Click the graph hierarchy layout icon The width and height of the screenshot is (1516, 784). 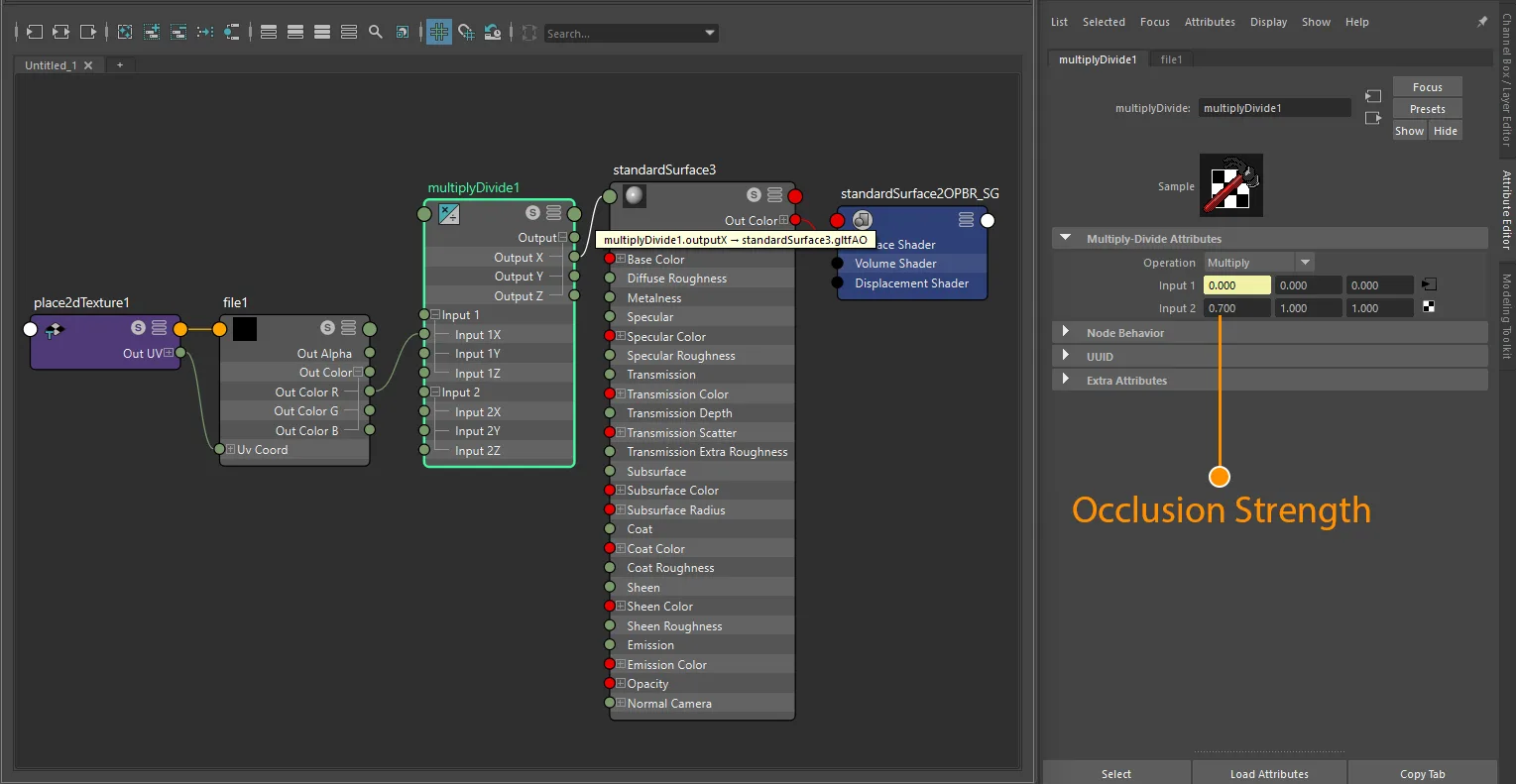click(x=232, y=32)
